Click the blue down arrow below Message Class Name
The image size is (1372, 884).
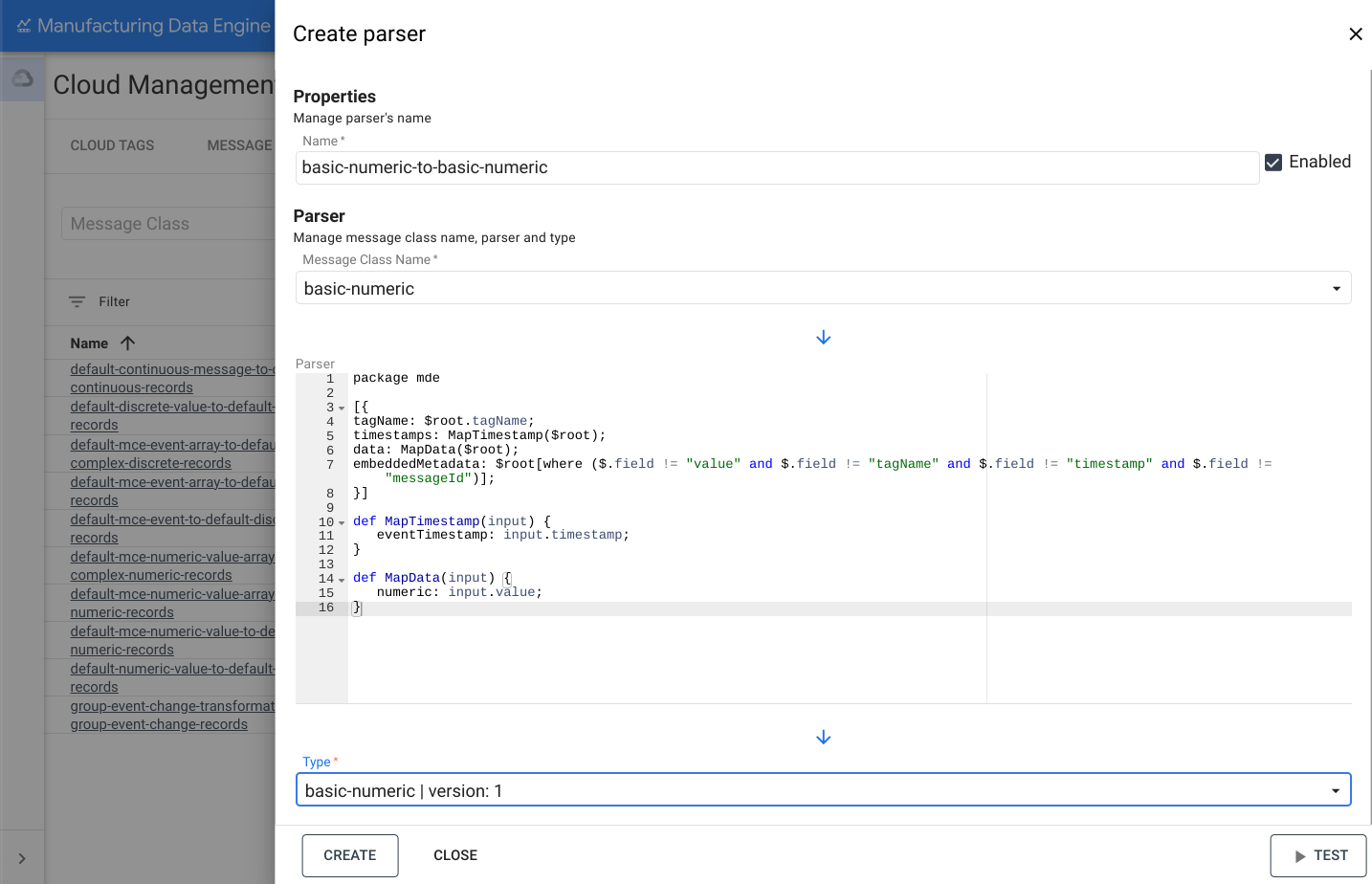coord(823,337)
